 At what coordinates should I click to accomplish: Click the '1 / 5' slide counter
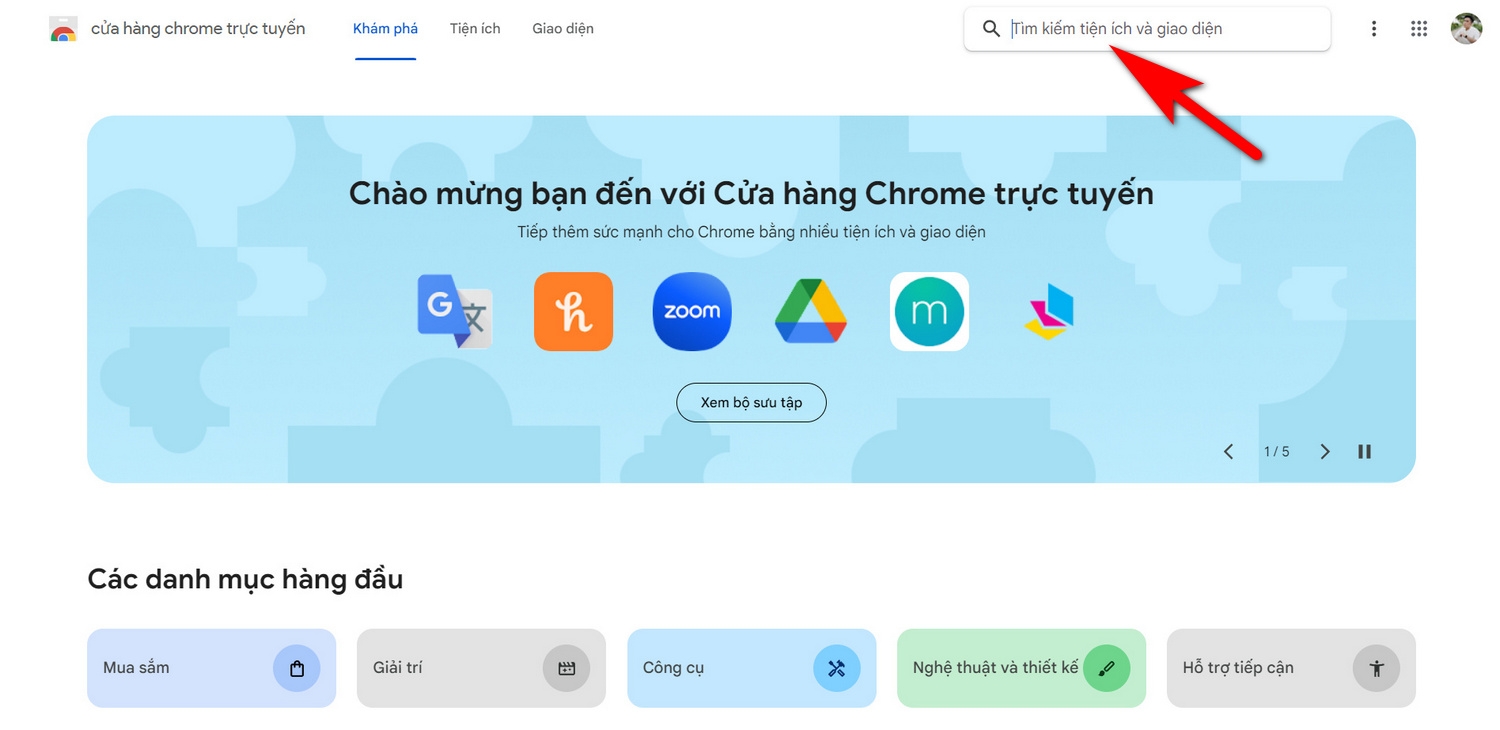(1277, 452)
